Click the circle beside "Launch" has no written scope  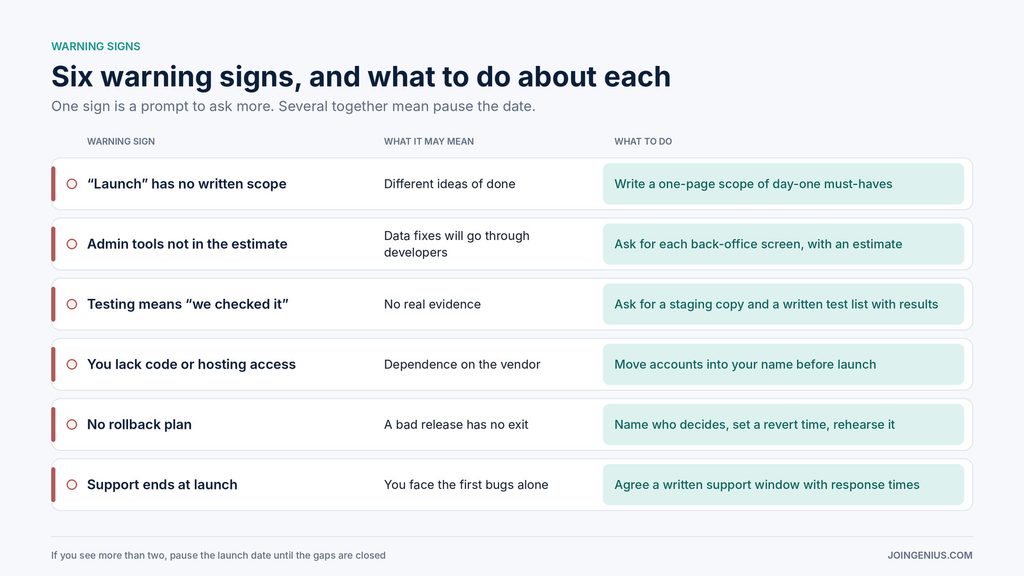(72, 184)
